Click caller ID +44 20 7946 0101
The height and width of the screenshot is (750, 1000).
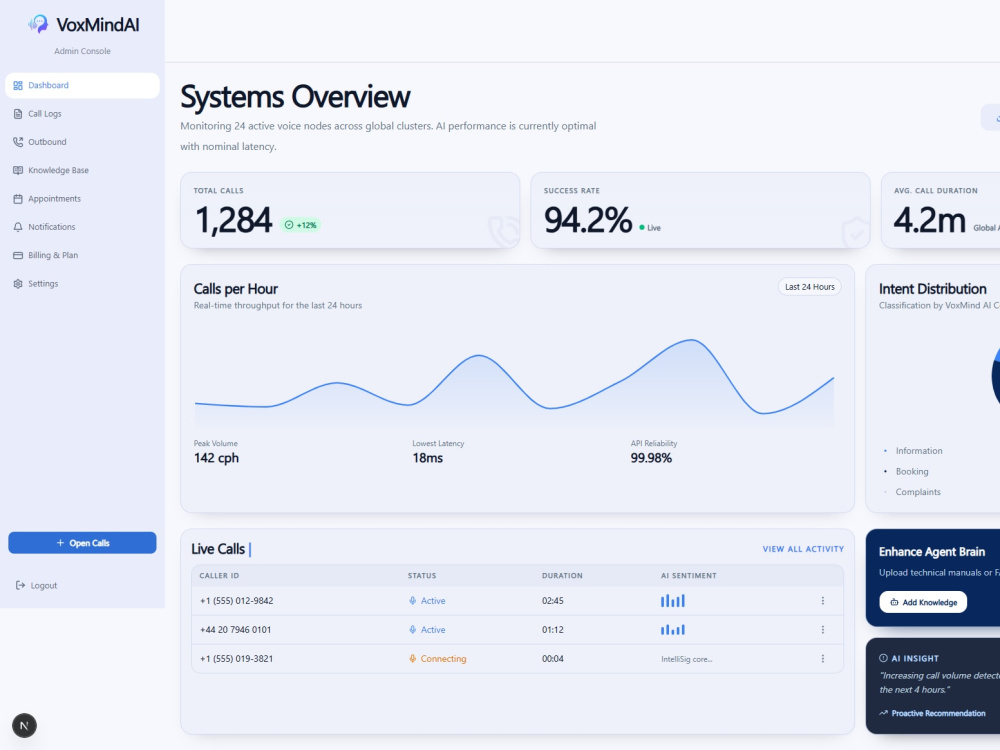235,629
